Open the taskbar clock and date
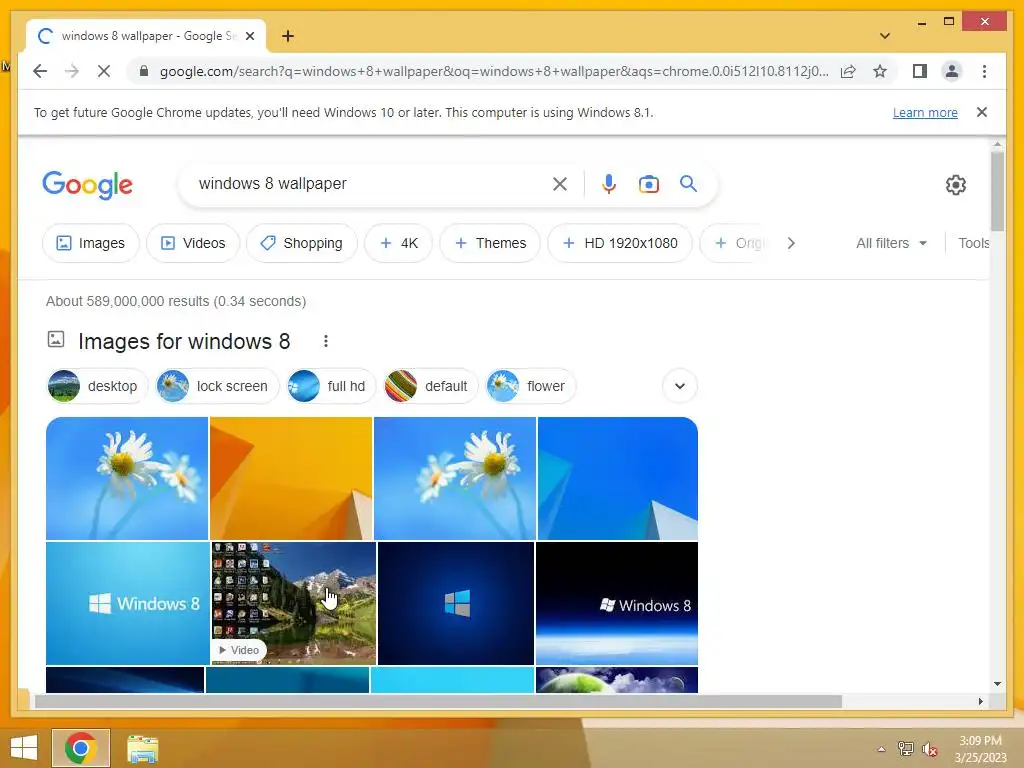 980,749
